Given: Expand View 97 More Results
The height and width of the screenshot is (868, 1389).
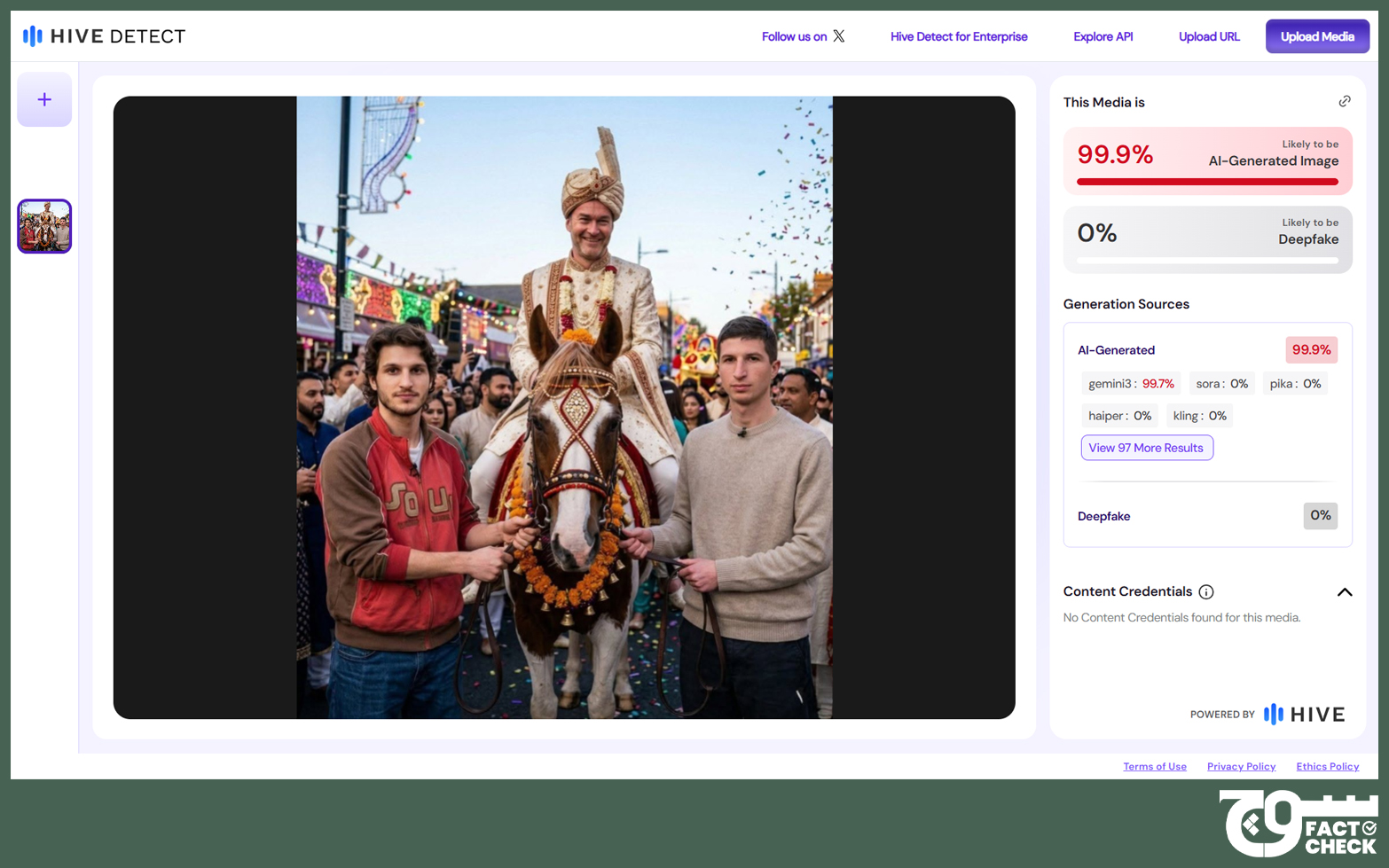Looking at the screenshot, I should click(1146, 448).
